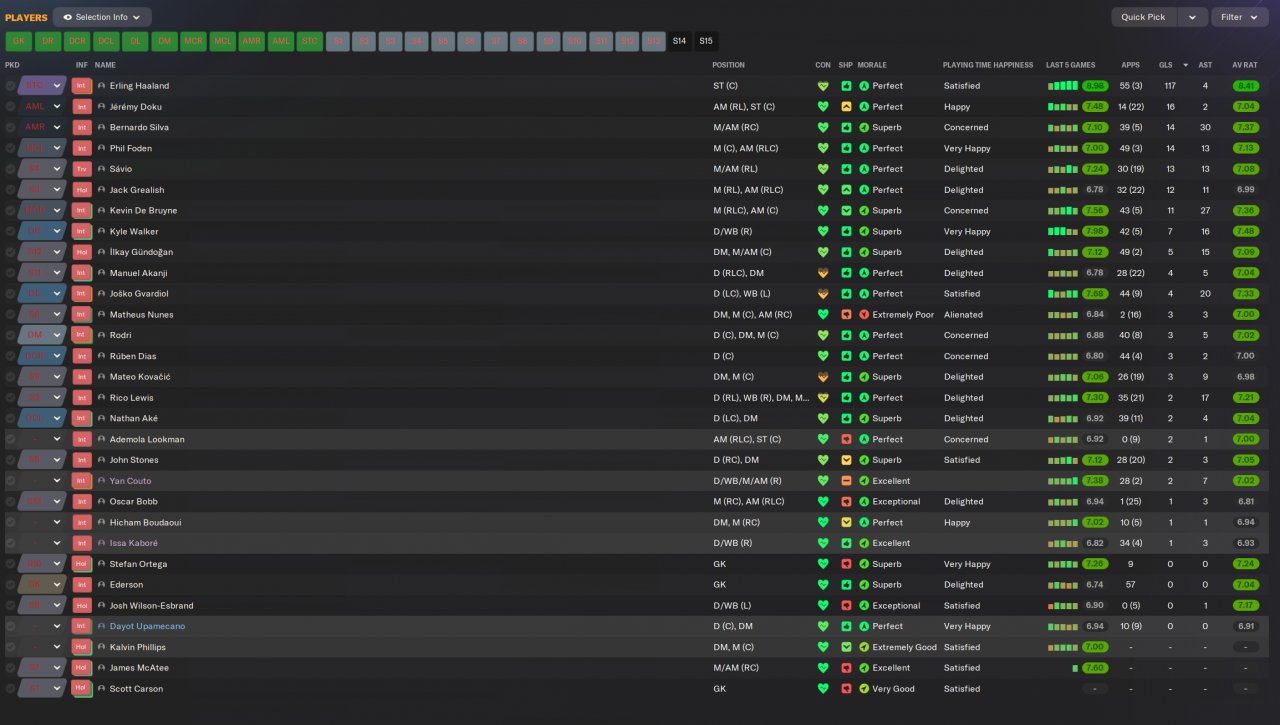The width and height of the screenshot is (1280, 725).
Task: Toggle the selection circle for Ademola Lookman
Action: coord(10,439)
